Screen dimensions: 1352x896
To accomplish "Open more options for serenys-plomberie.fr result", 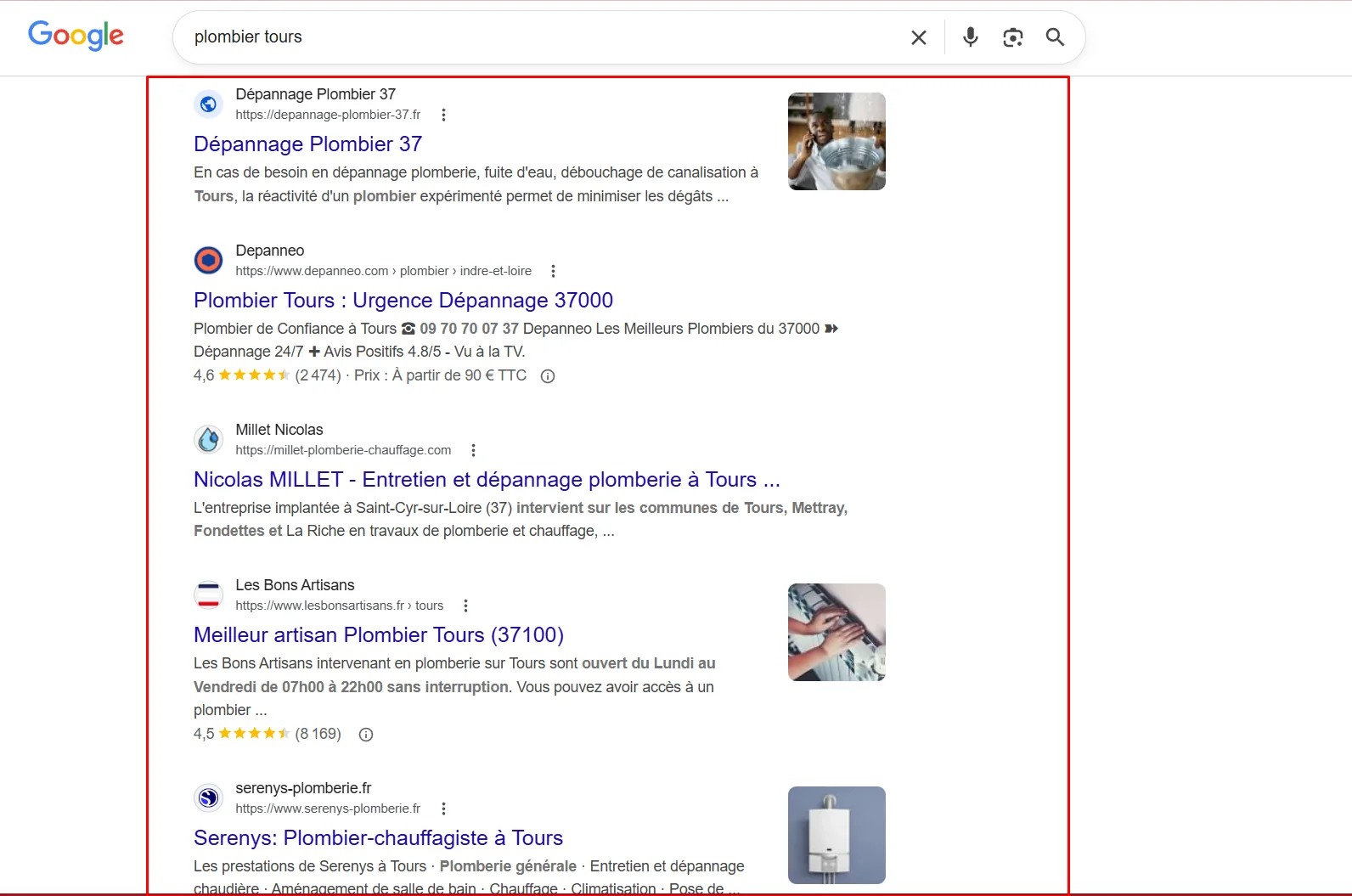I will [443, 809].
